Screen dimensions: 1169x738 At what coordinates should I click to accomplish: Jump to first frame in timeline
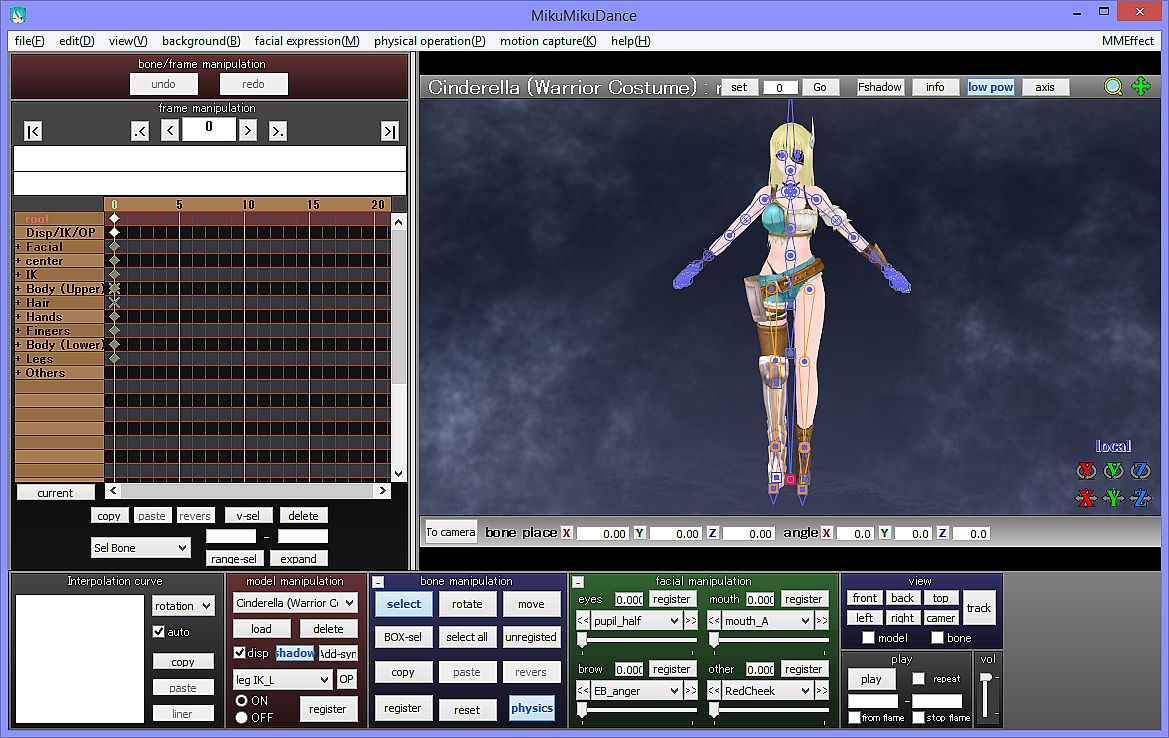[x=33, y=131]
